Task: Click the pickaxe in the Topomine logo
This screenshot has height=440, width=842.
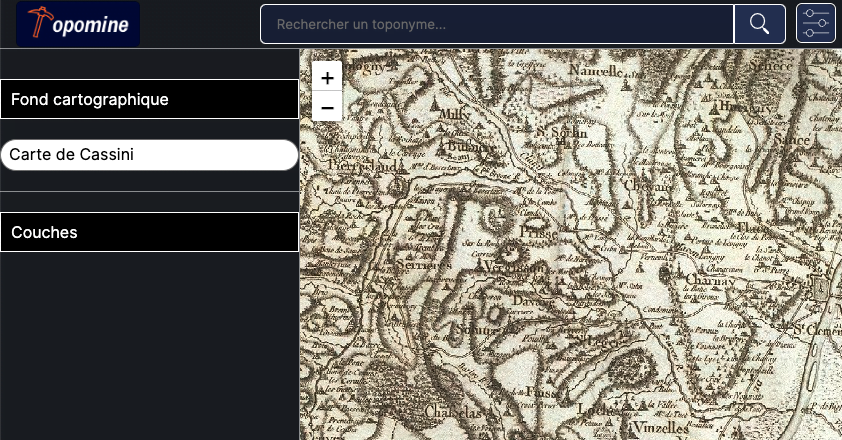Action: click(x=40, y=22)
